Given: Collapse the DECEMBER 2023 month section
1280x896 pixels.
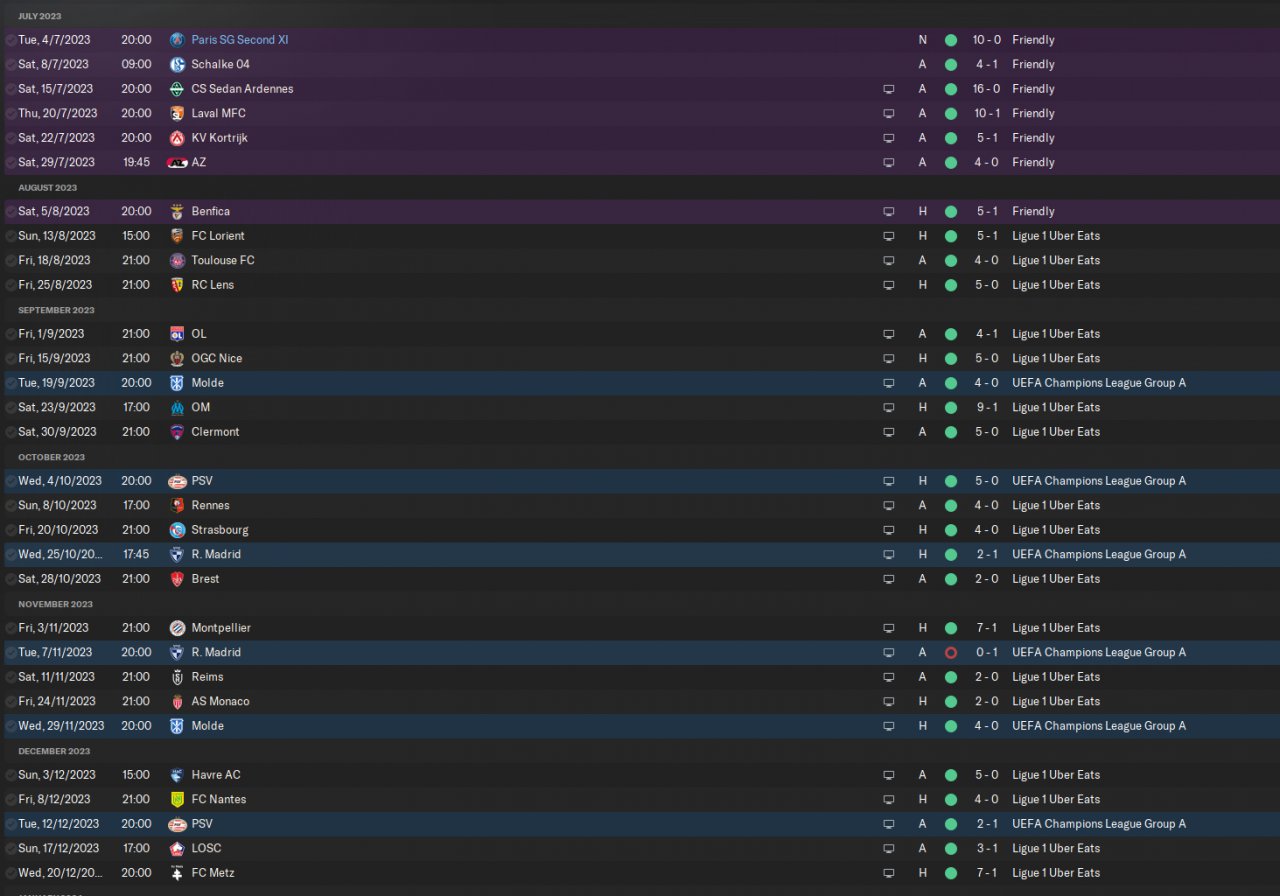Looking at the screenshot, I should [x=54, y=751].
